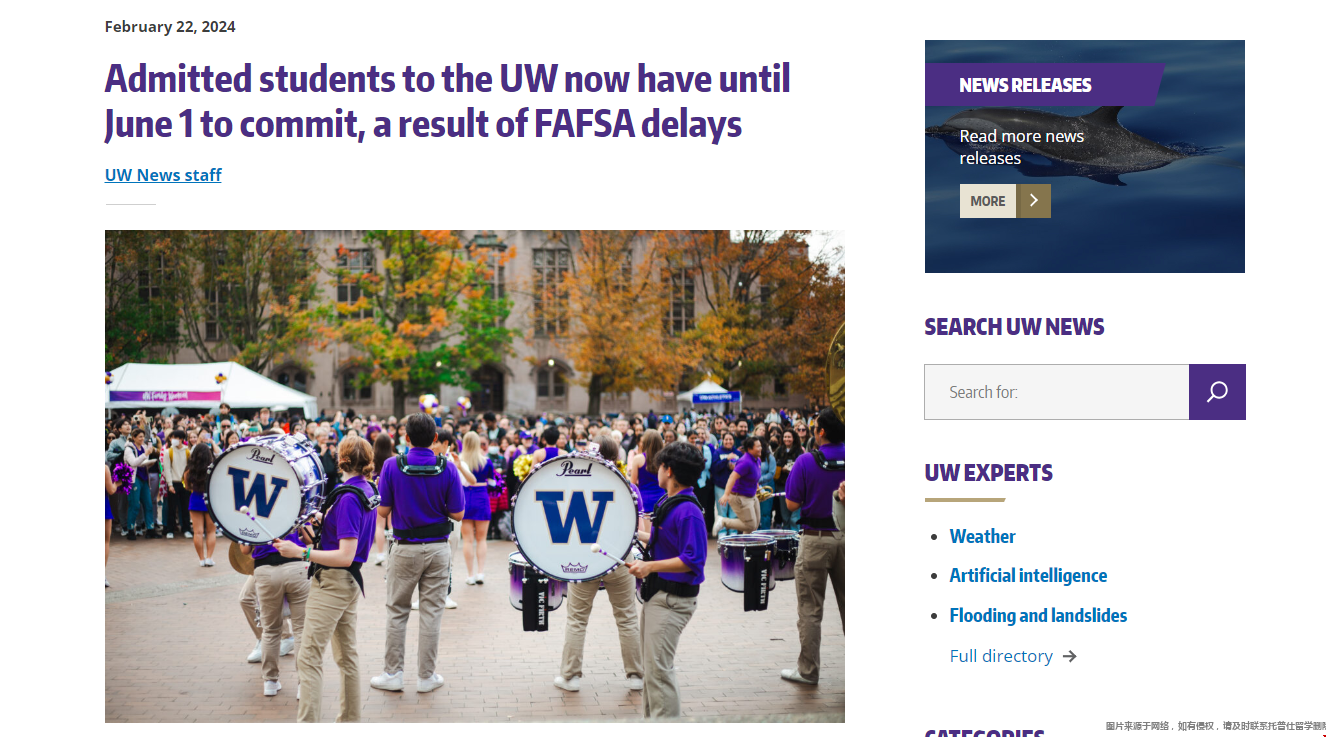
Task: Click the article headline about FAFSA delays
Action: pos(447,101)
